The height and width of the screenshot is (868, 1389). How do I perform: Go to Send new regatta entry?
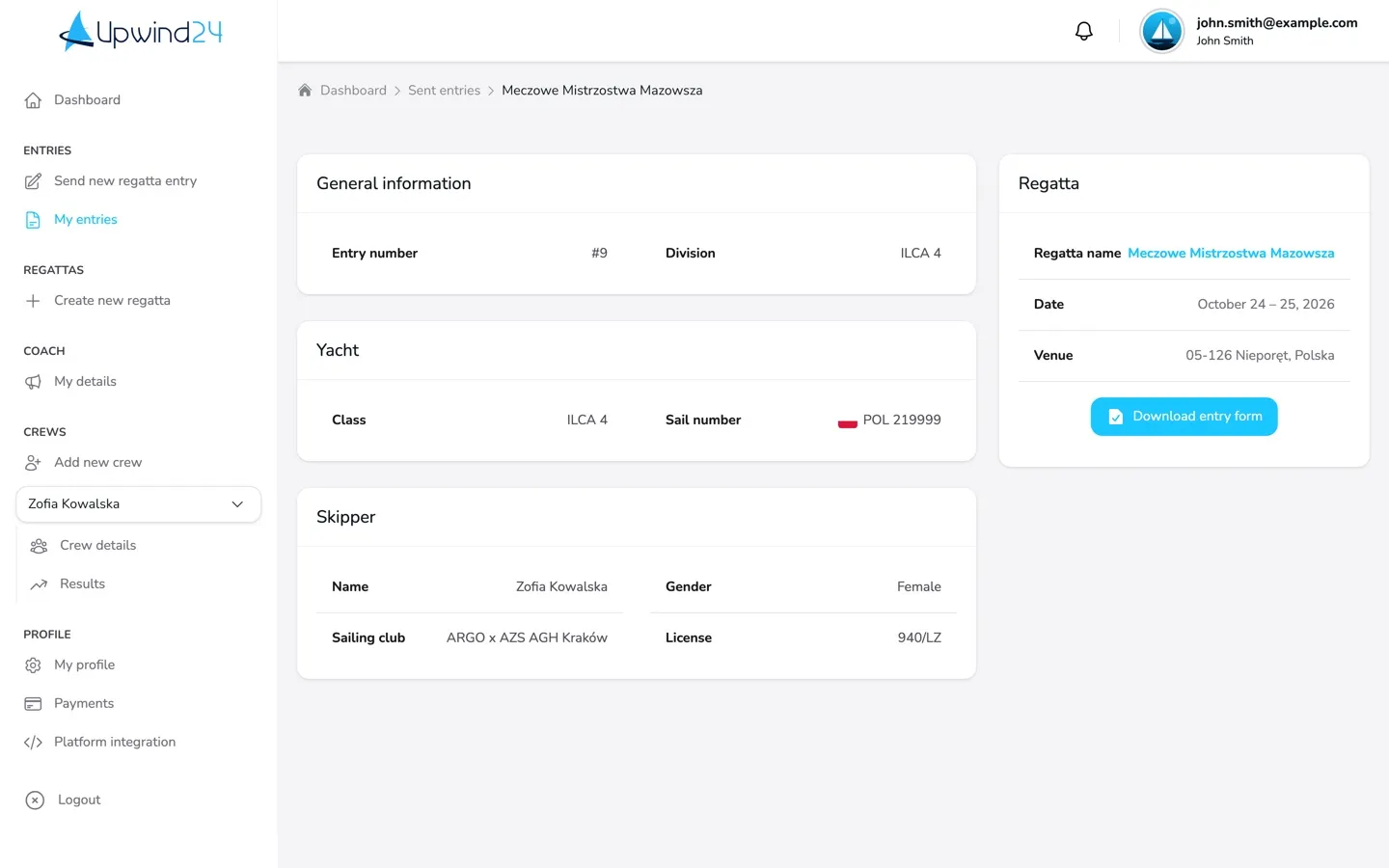pos(125,181)
